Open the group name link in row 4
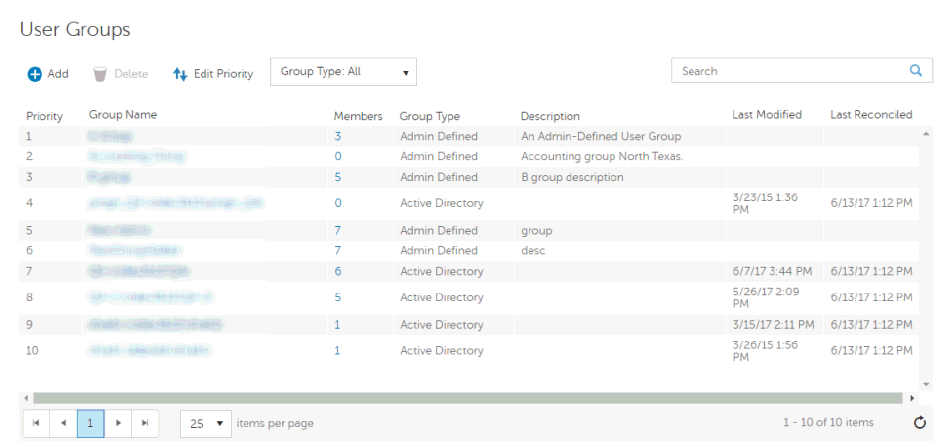This screenshot has width=937, height=441. (x=175, y=203)
